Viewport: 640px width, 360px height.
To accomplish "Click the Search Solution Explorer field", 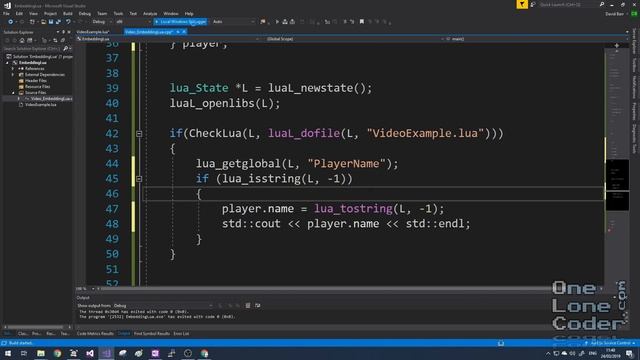I will pyautogui.click(x=32, y=49).
